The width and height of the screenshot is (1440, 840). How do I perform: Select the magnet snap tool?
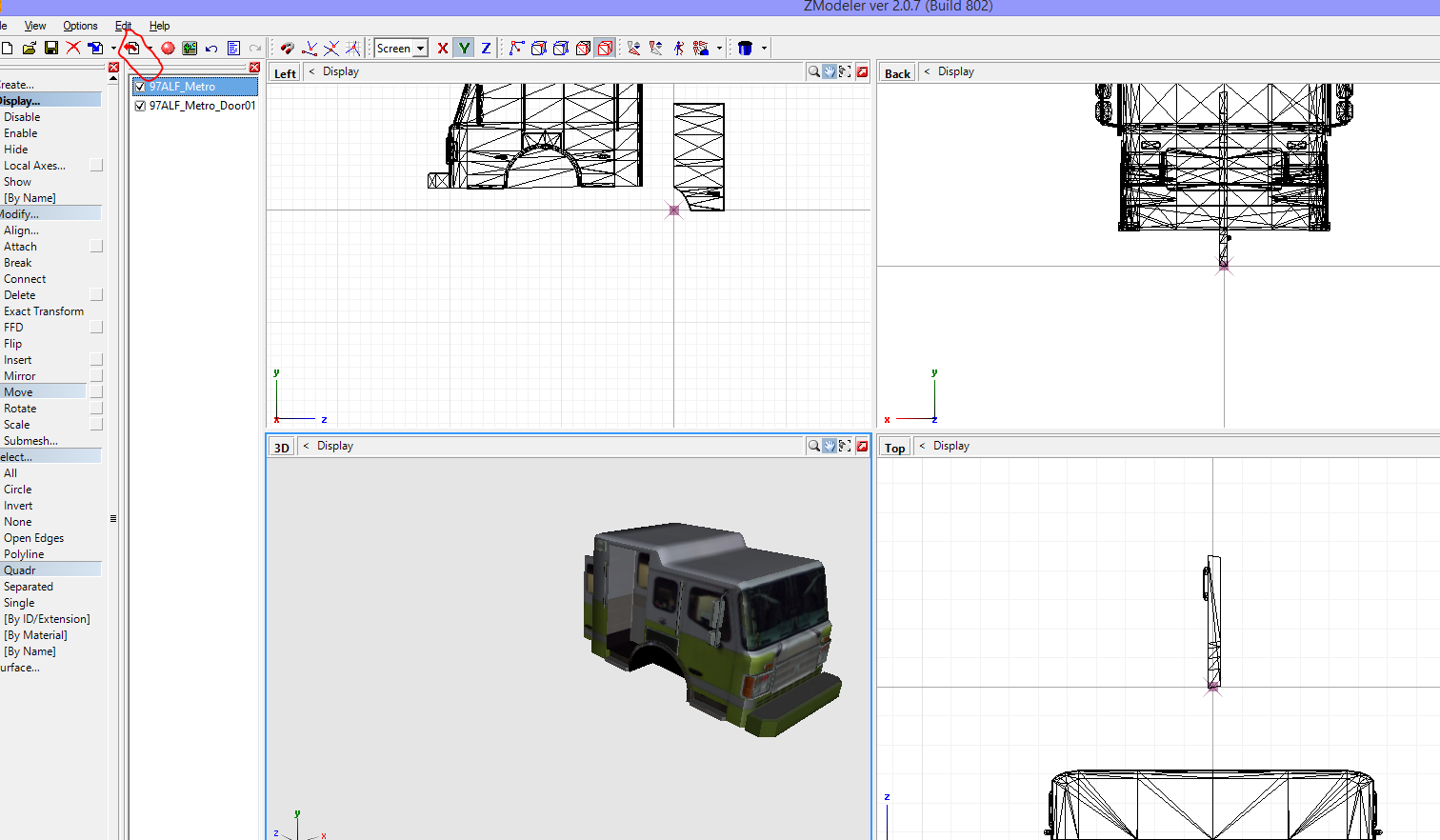tap(287, 48)
